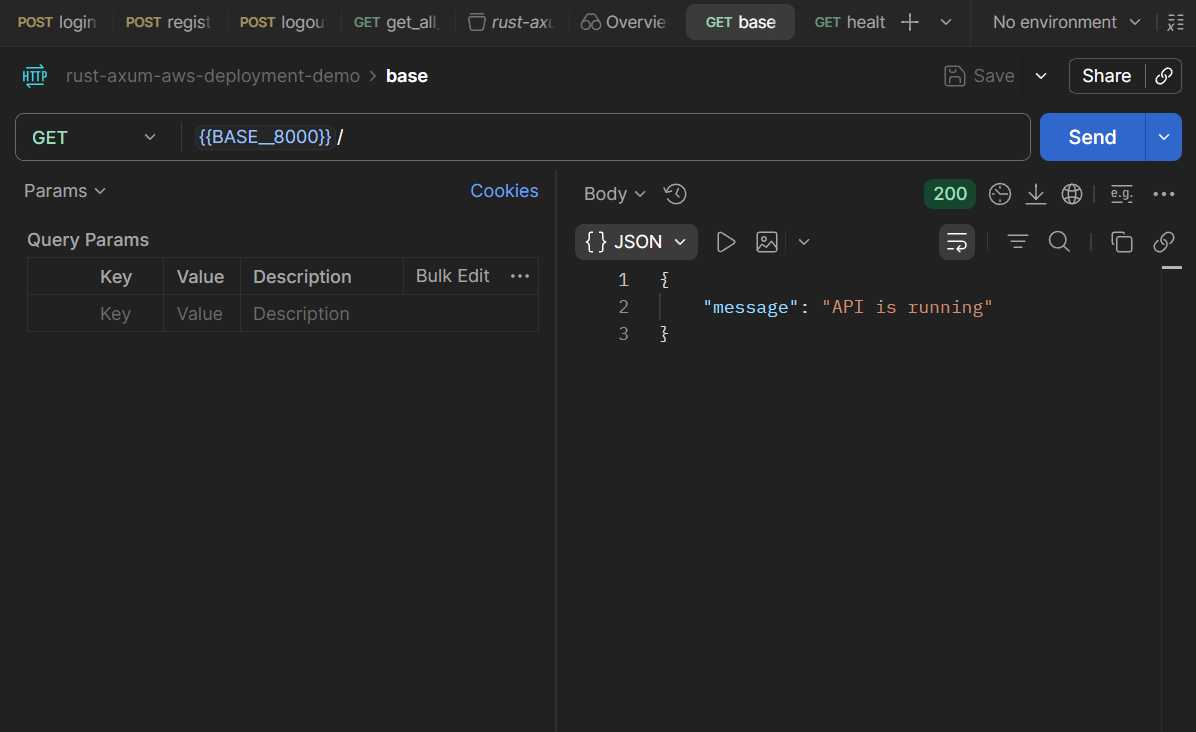Open rust-axum-aws-deployment-demo breadcrumb link
This screenshot has width=1196, height=732.
tap(213, 75)
